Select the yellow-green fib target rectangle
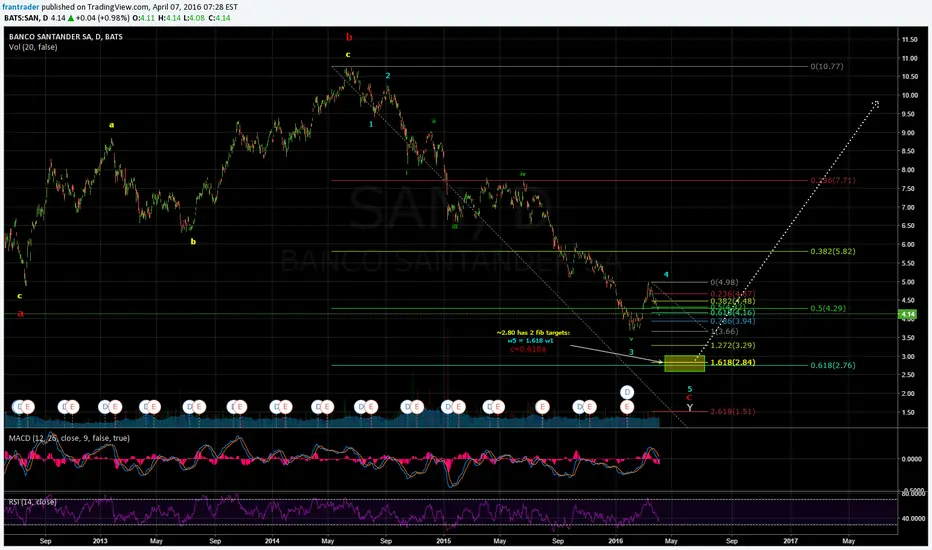This screenshot has height=550, width=932. (x=684, y=363)
